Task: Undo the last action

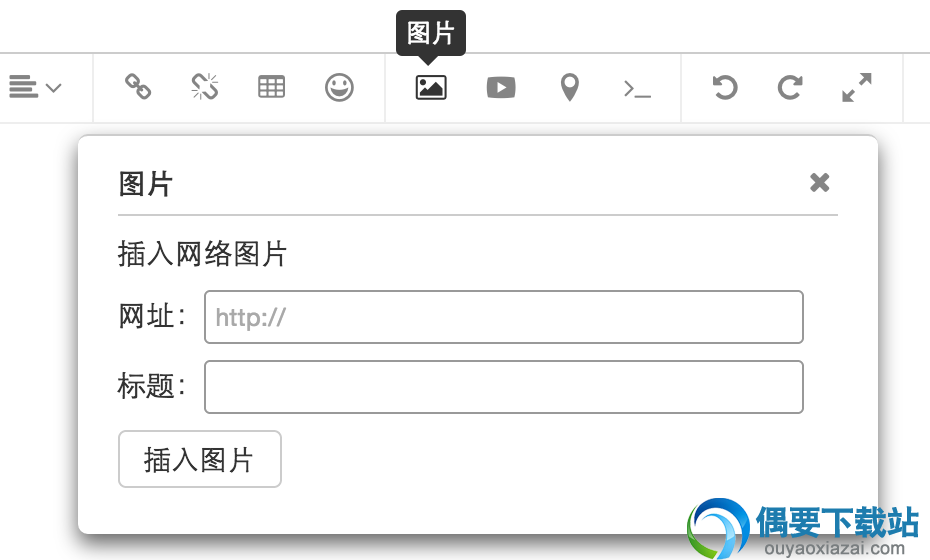Action: coord(724,87)
